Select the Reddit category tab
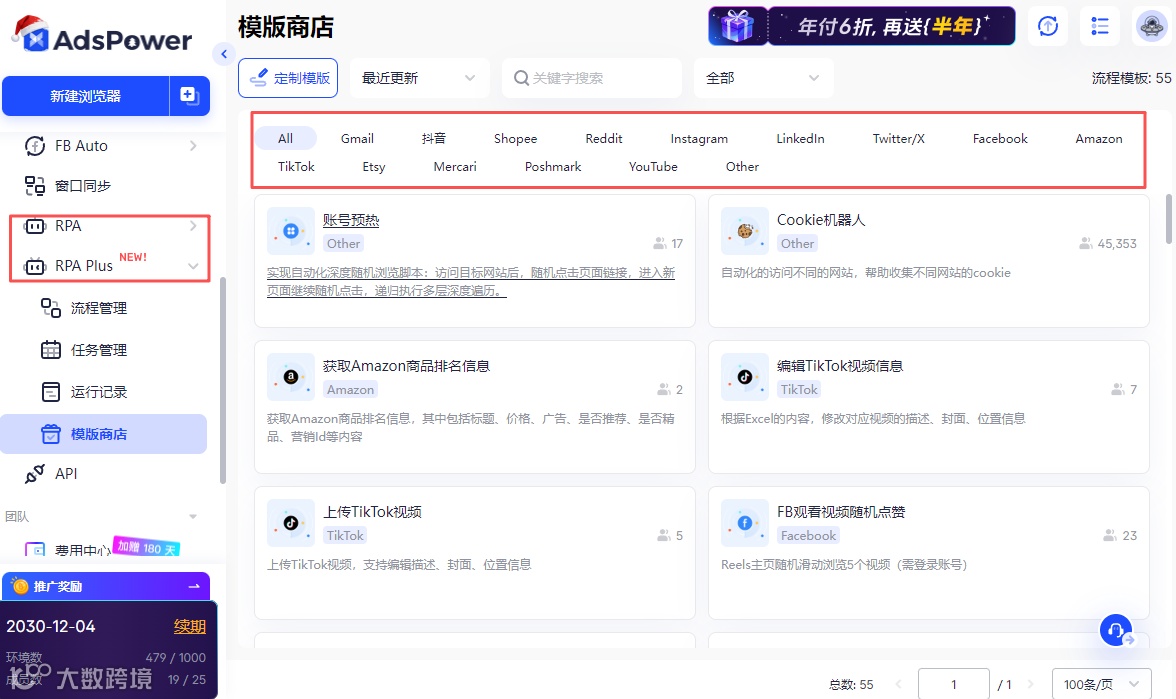 (x=604, y=138)
